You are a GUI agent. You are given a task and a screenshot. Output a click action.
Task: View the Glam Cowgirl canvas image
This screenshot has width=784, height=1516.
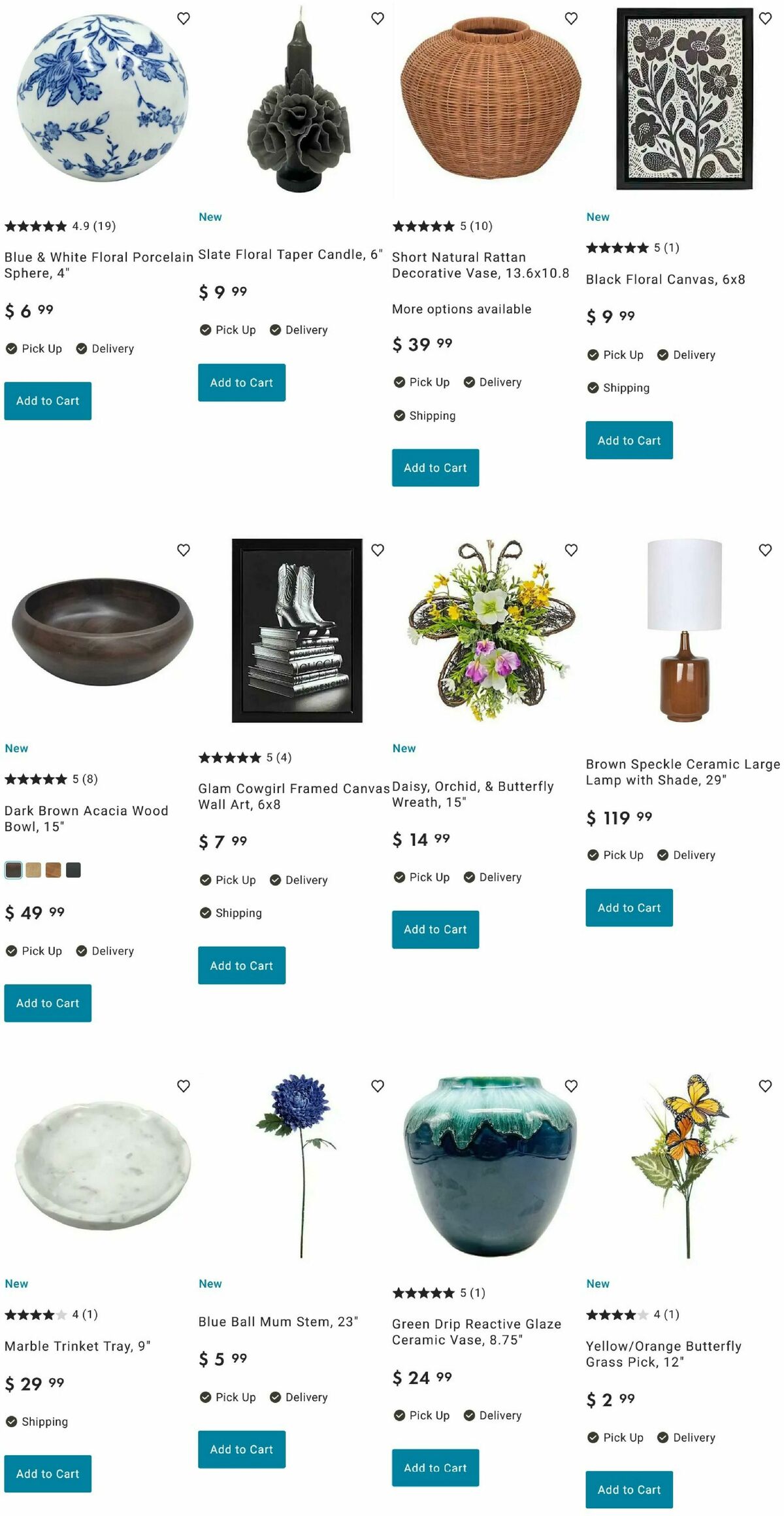[297, 630]
